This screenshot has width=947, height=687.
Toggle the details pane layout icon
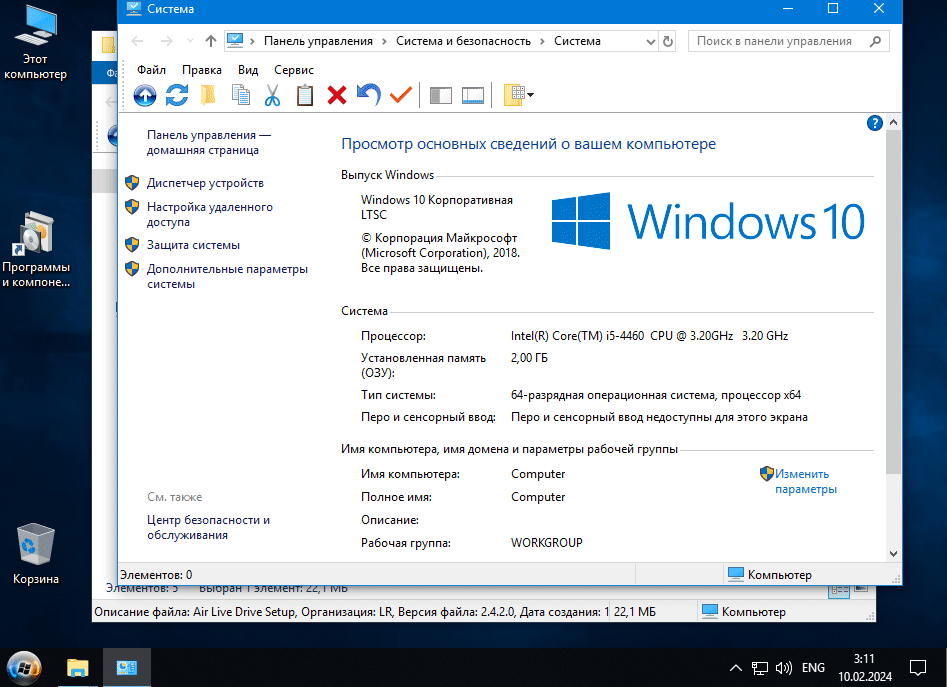point(473,95)
